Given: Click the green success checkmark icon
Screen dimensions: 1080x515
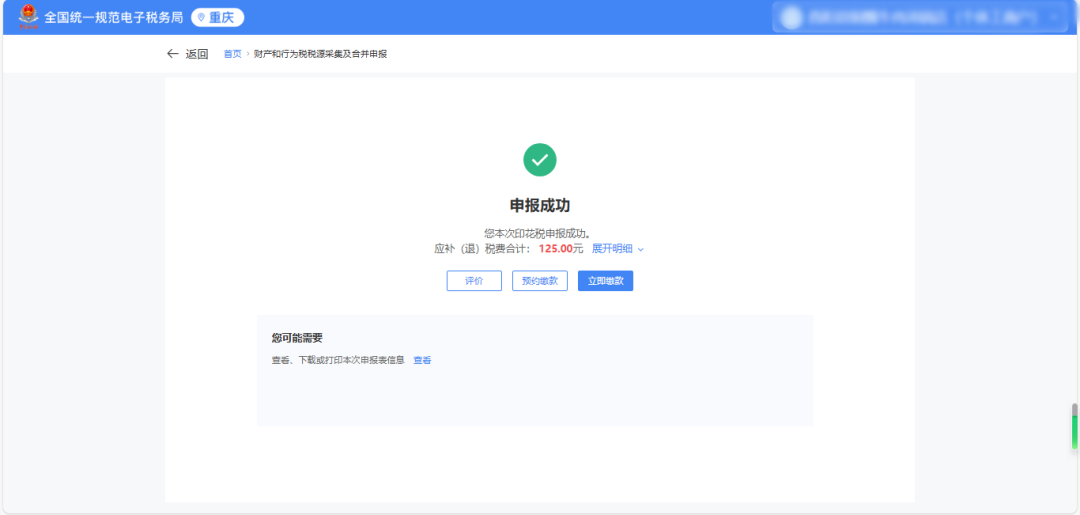Looking at the screenshot, I should 540,160.
